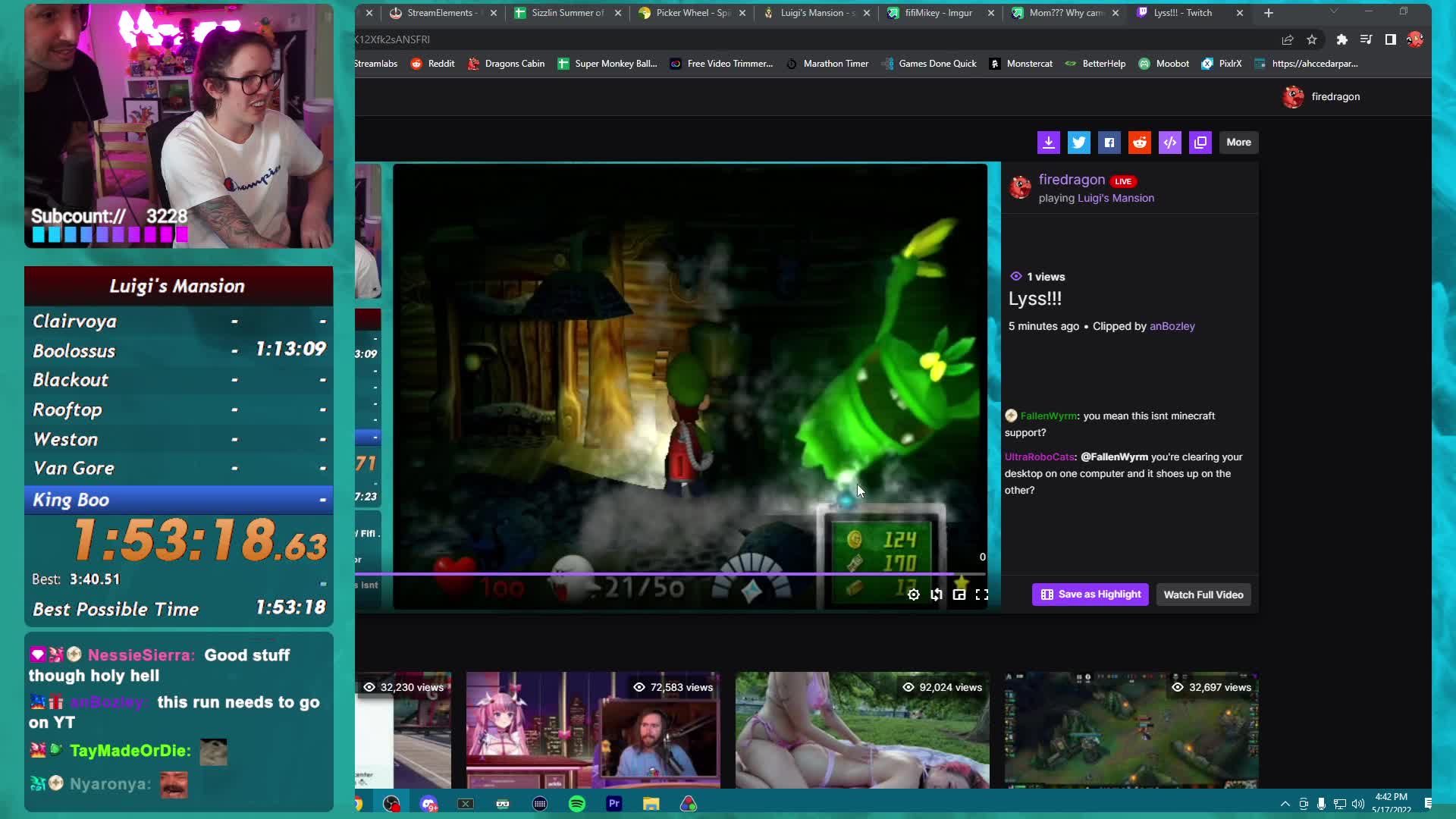Open Moobot bookmark
This screenshot has height=819, width=1456.
1163,64
